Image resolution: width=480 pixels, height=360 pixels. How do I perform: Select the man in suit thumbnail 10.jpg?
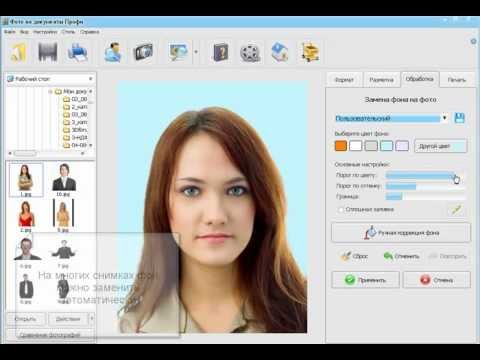pos(64,179)
